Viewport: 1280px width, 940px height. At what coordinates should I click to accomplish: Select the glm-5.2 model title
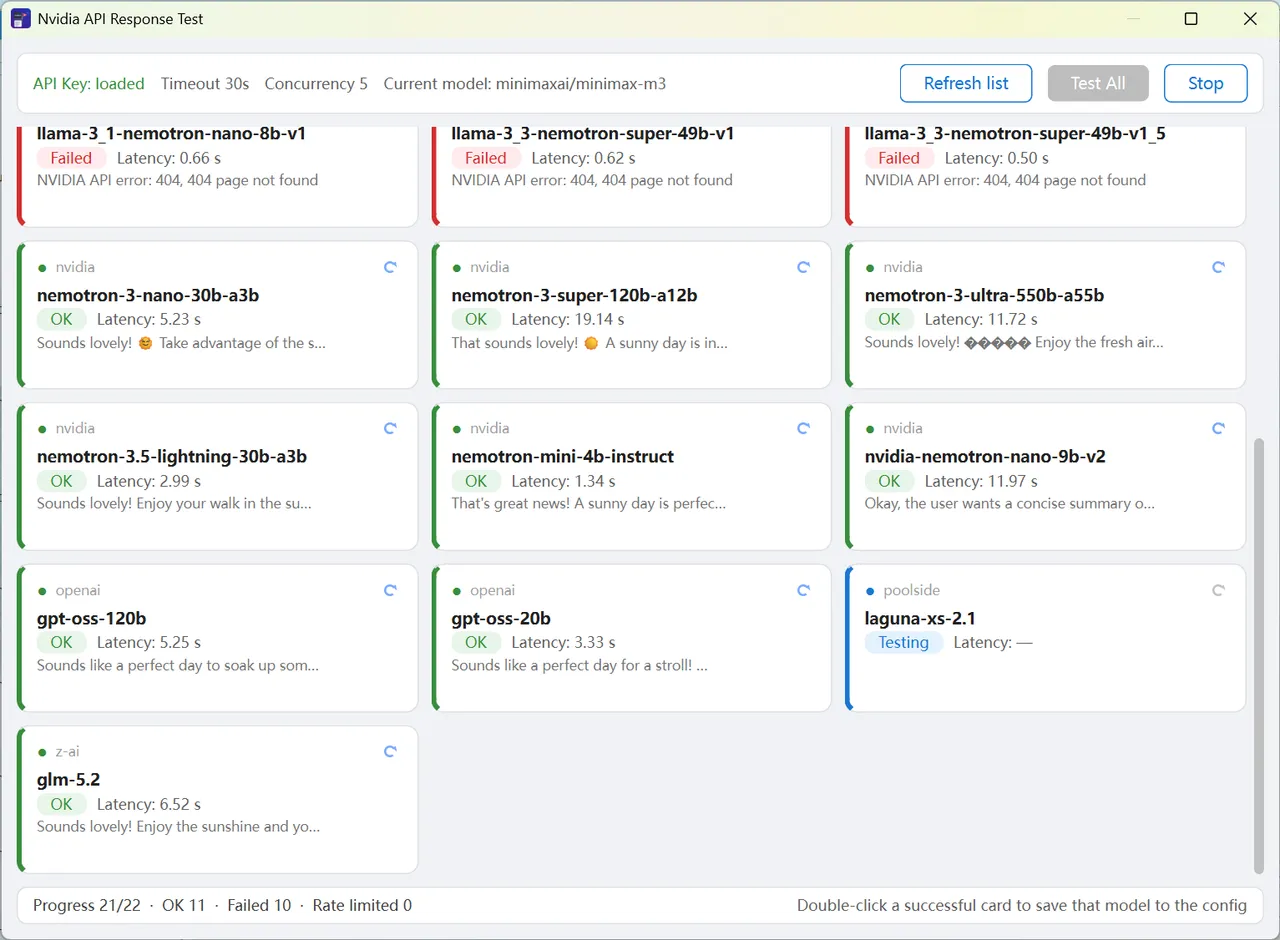(x=69, y=779)
